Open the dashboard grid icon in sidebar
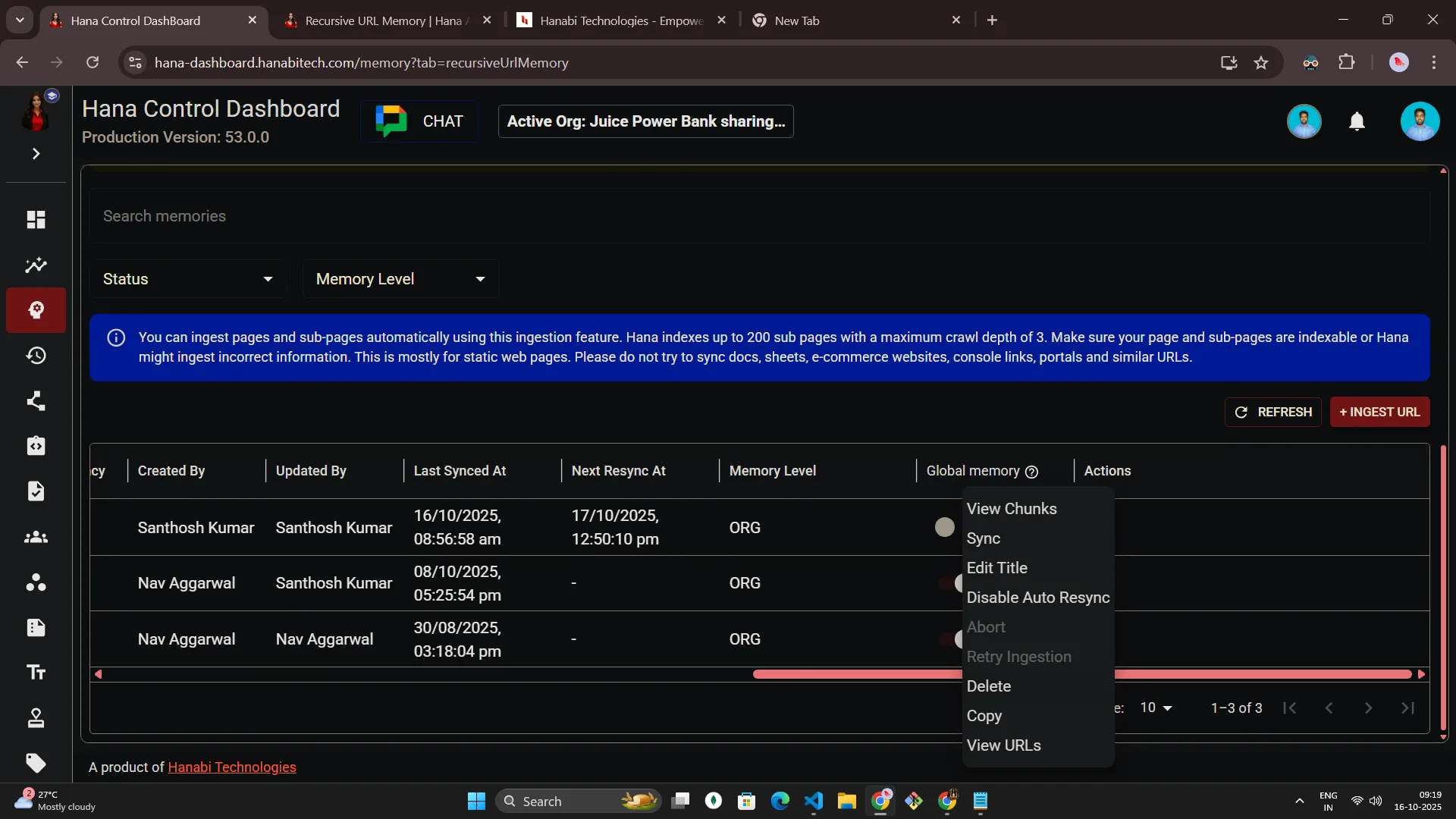The image size is (1456, 819). click(36, 220)
